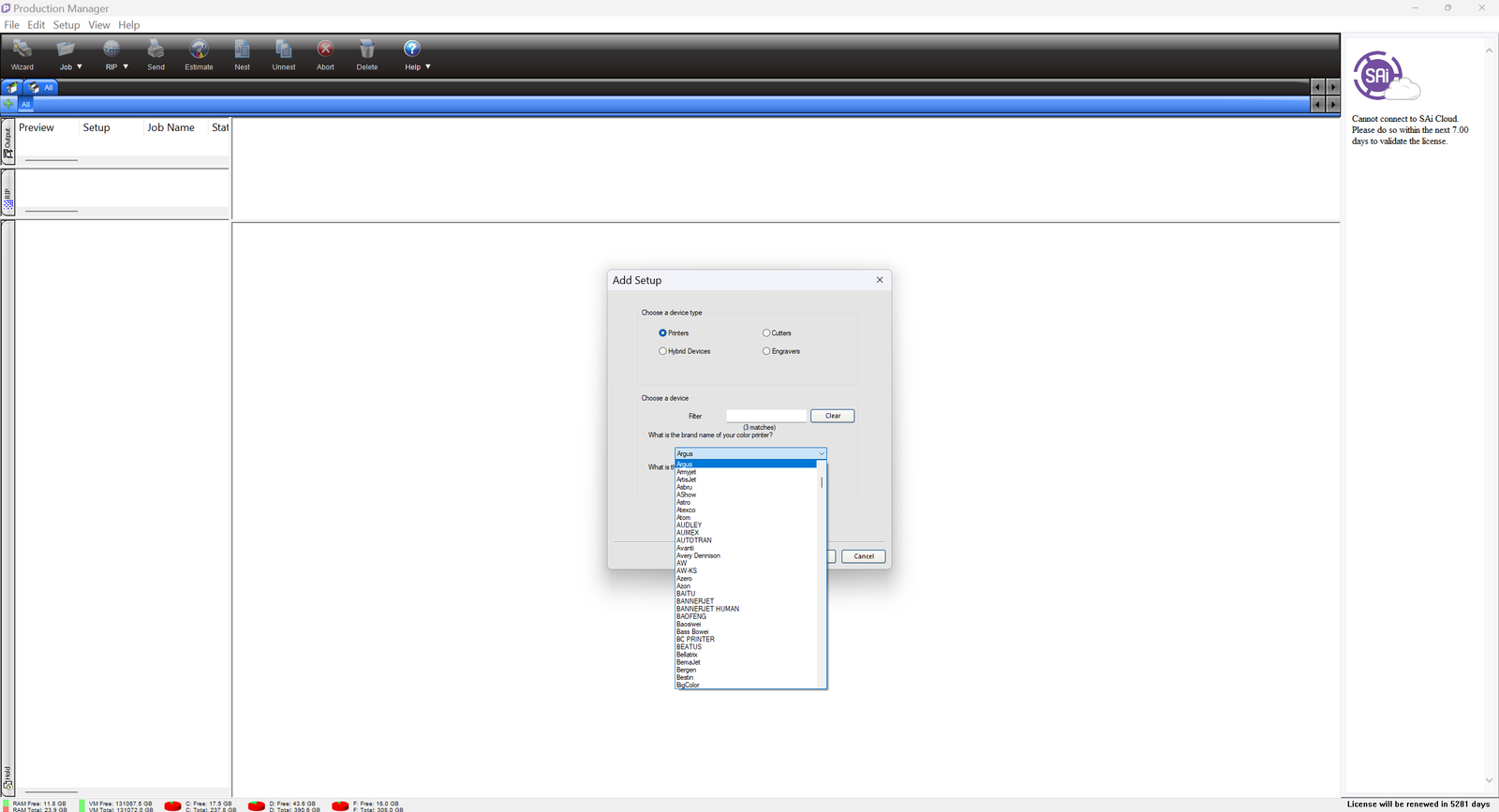Click the Setup column header

(x=96, y=127)
